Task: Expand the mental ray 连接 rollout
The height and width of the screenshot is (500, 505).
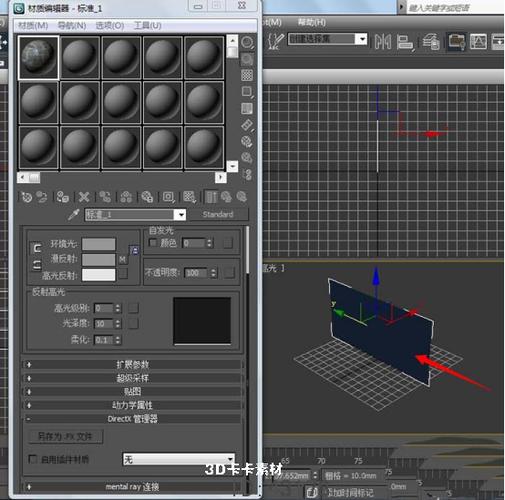Action: 133,487
